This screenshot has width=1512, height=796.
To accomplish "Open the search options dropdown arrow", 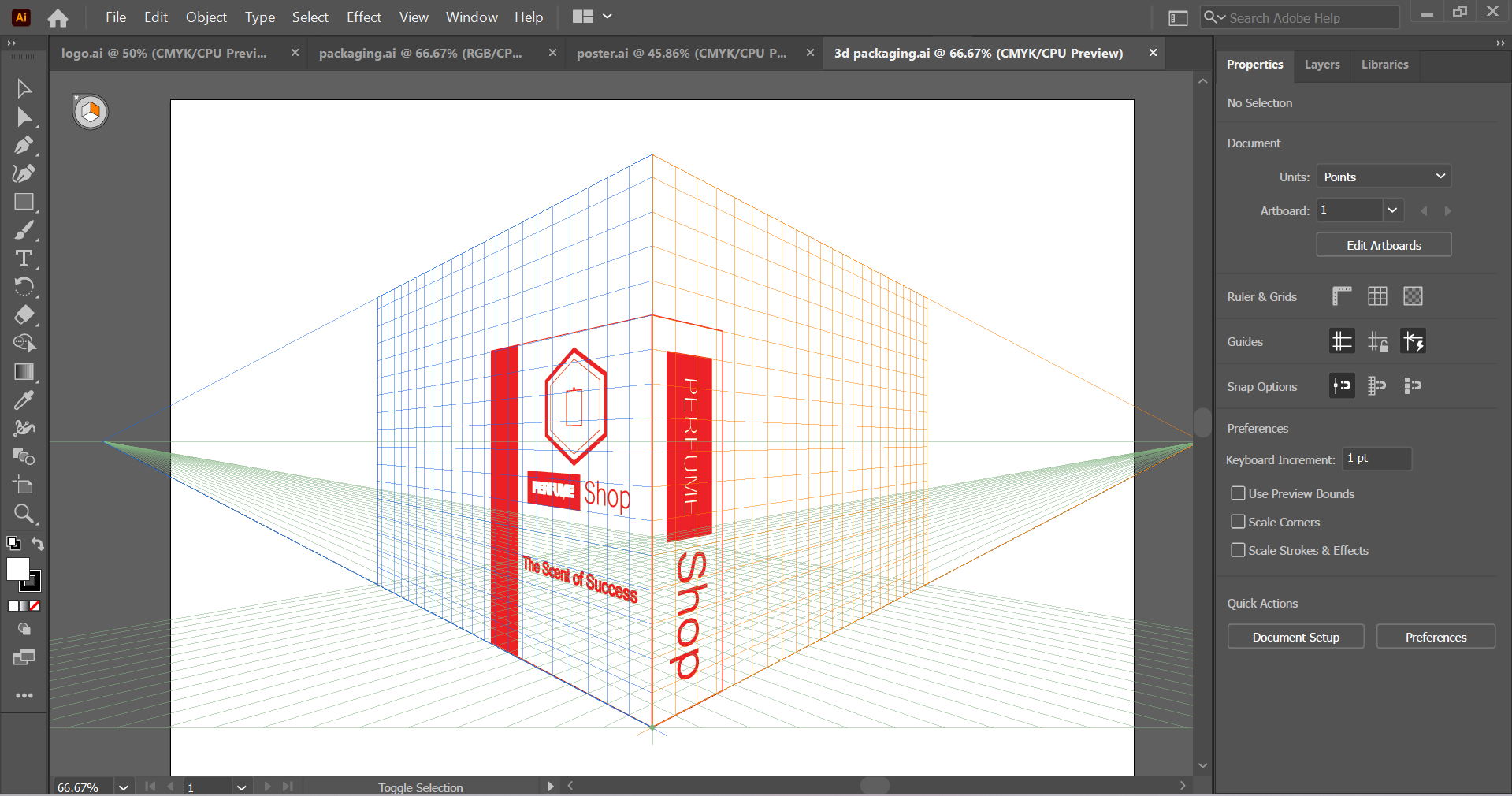I will pyautogui.click(x=1221, y=17).
